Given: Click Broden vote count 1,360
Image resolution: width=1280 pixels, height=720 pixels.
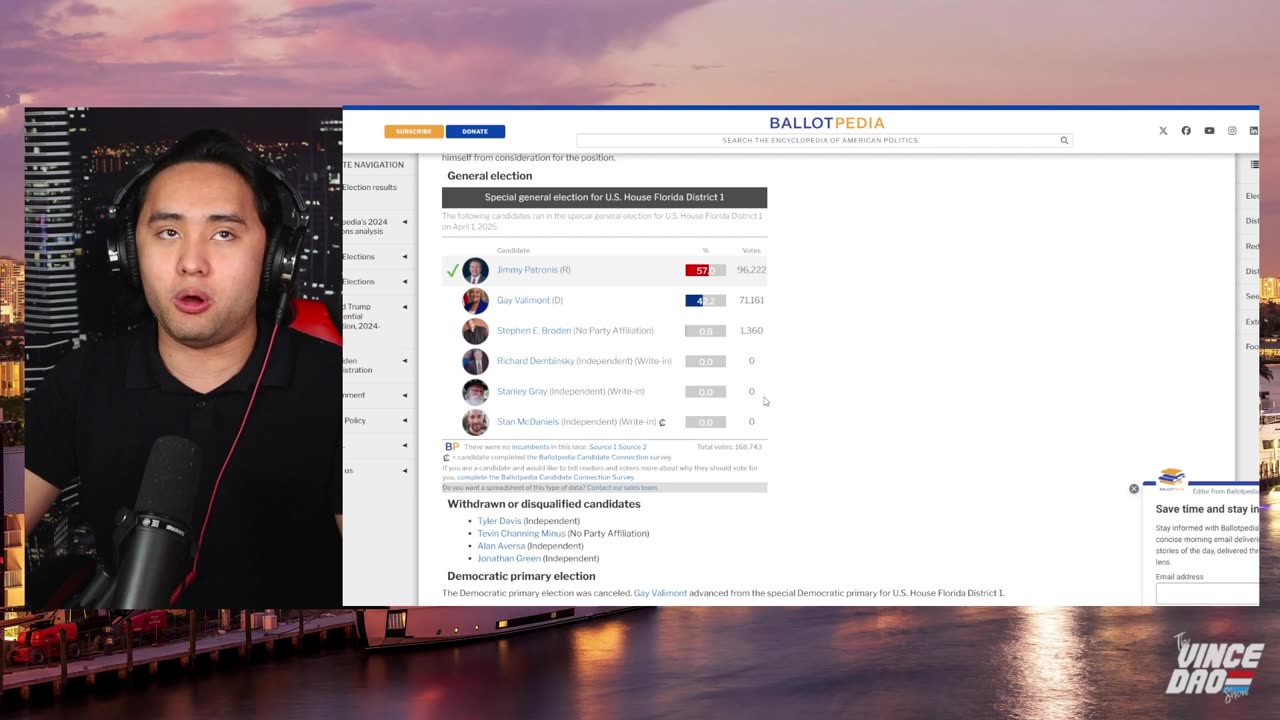Looking at the screenshot, I should point(751,331).
